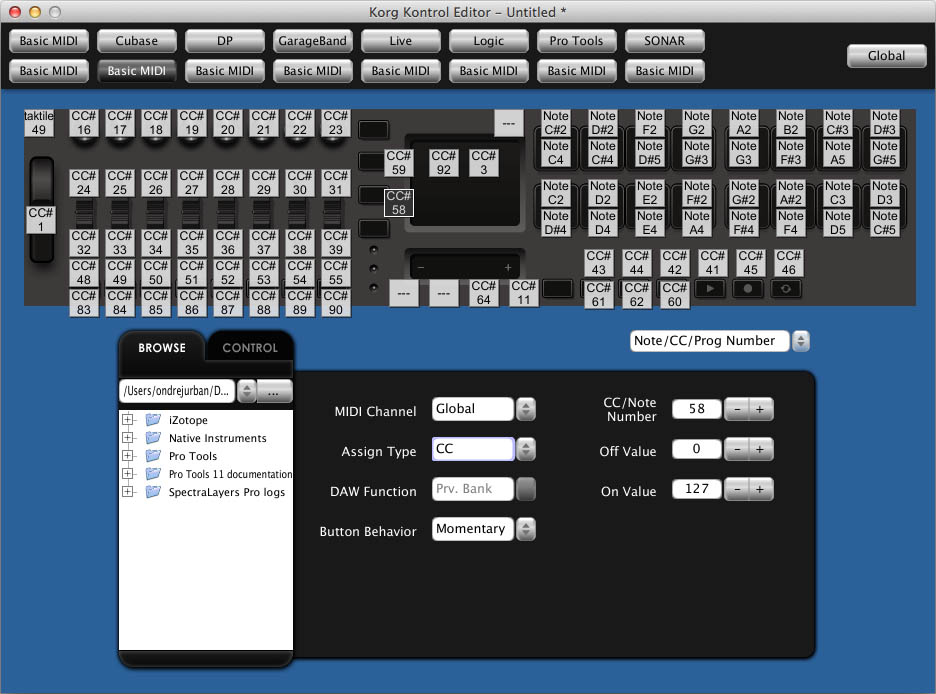Select the Cubase scene button
The height and width of the screenshot is (694, 936).
coord(137,41)
